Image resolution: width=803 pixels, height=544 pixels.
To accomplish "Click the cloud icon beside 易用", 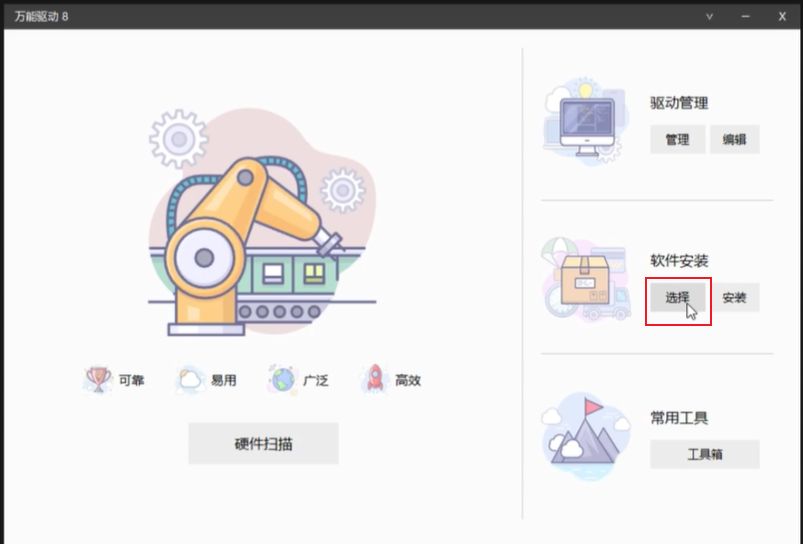I will [189, 379].
